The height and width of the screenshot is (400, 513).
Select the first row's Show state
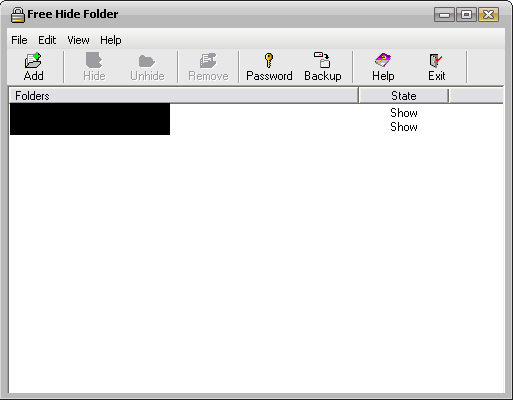404,113
